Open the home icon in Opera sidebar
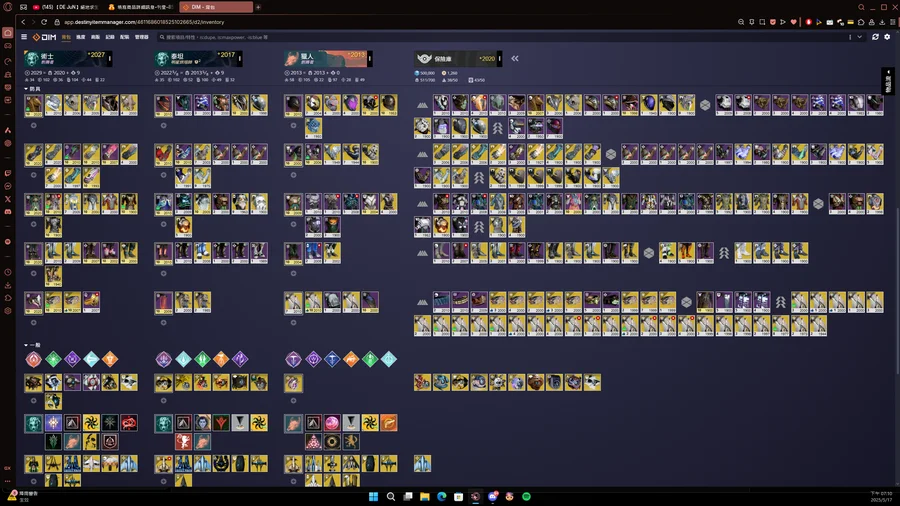The height and width of the screenshot is (506, 900). 8,33
